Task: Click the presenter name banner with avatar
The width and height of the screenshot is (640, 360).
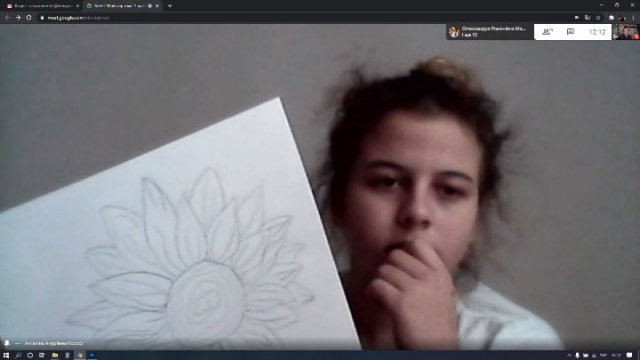Action: (490, 32)
